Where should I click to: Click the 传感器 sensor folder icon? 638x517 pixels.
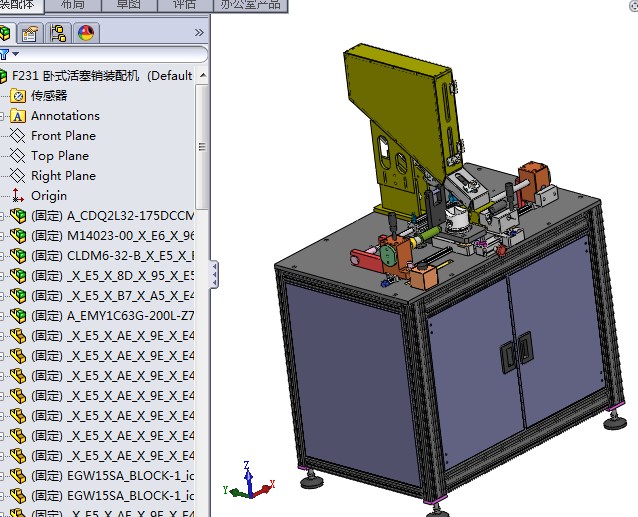point(18,96)
